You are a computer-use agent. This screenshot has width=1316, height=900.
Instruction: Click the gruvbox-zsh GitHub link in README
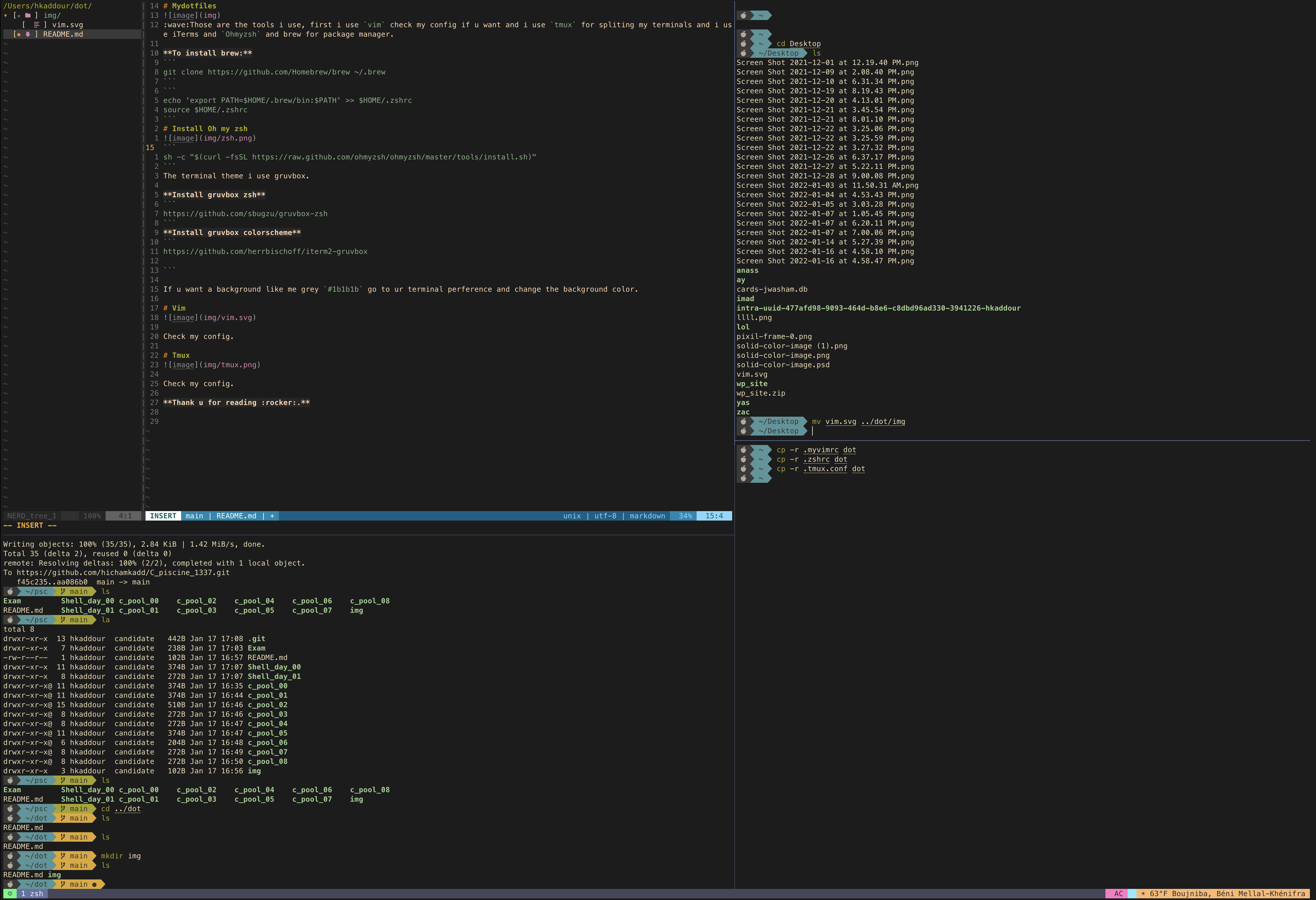pos(245,214)
